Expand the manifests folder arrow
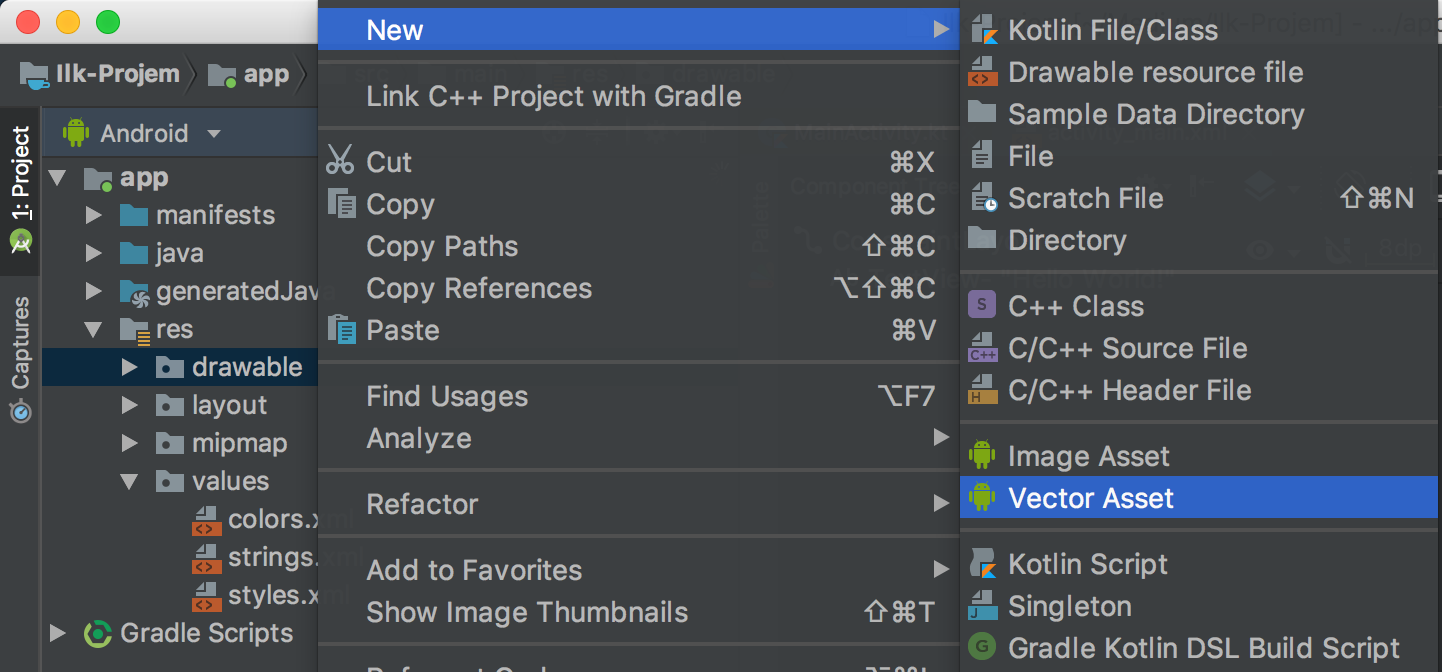Viewport: 1442px width, 672px height. tap(94, 215)
